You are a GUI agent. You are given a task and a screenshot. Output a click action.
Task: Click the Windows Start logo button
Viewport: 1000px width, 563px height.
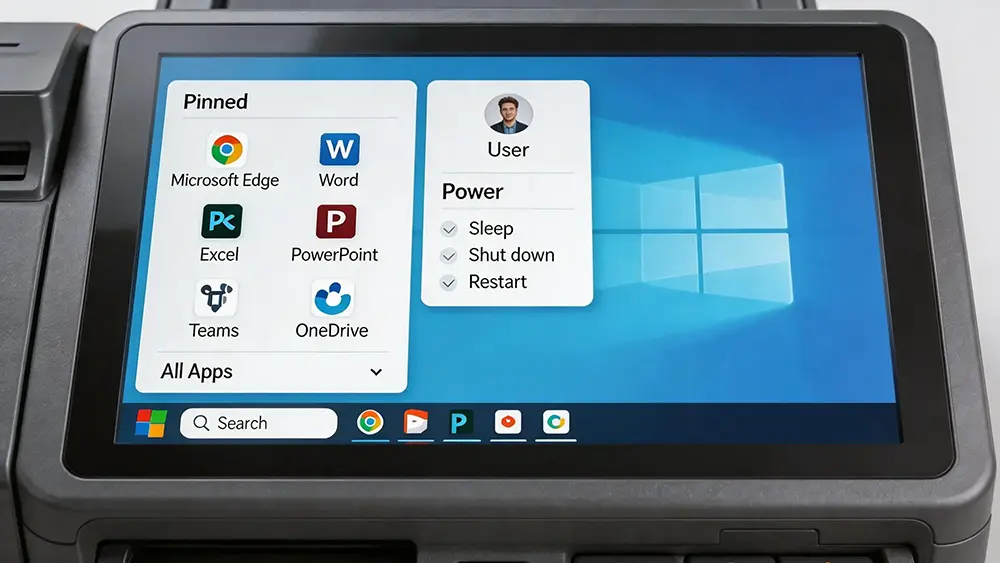pyautogui.click(x=151, y=423)
